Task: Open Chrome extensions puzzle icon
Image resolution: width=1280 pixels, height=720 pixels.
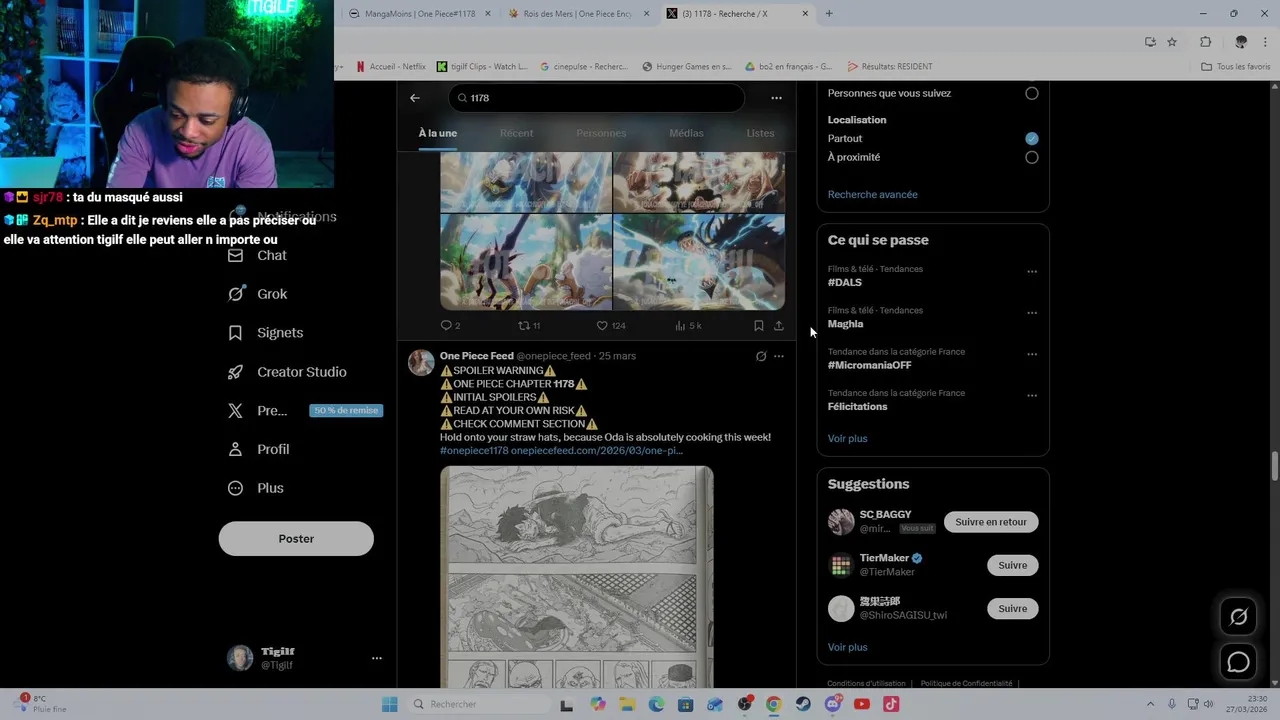Action: coord(1205,42)
